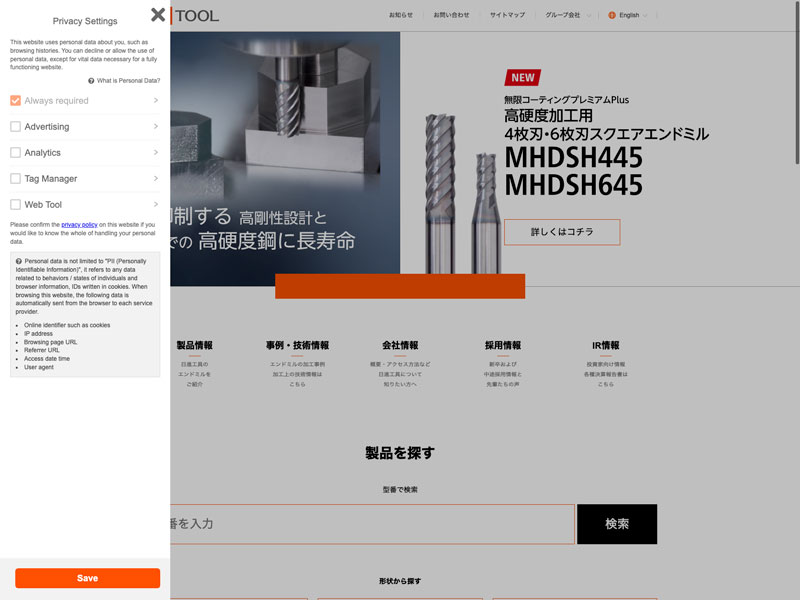Enable the Advertising checkbox
The width and height of the screenshot is (800, 600).
click(15, 127)
